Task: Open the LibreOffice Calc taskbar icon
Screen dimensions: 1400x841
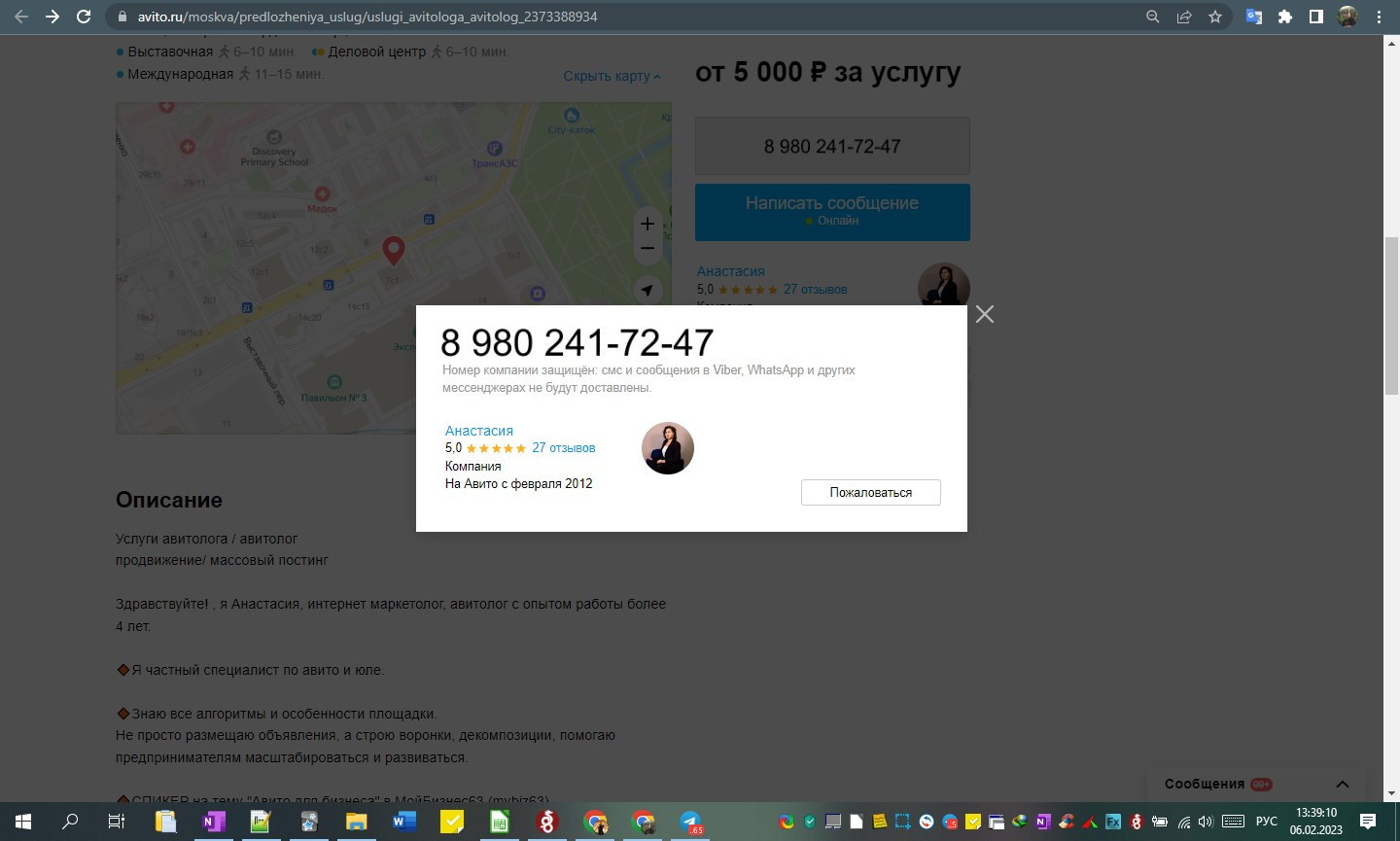Action: pos(499,822)
